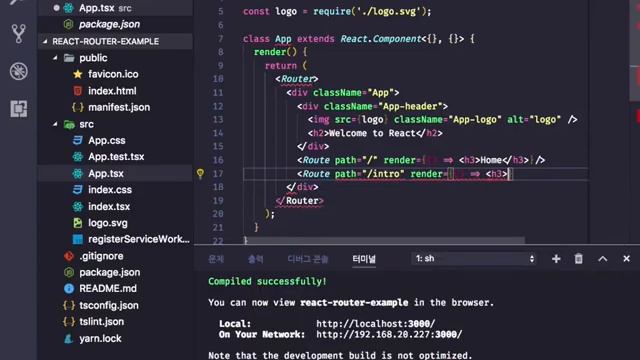Click the unsaved dot beside App.tsx
This screenshot has height=360, width=640.
point(56,8)
